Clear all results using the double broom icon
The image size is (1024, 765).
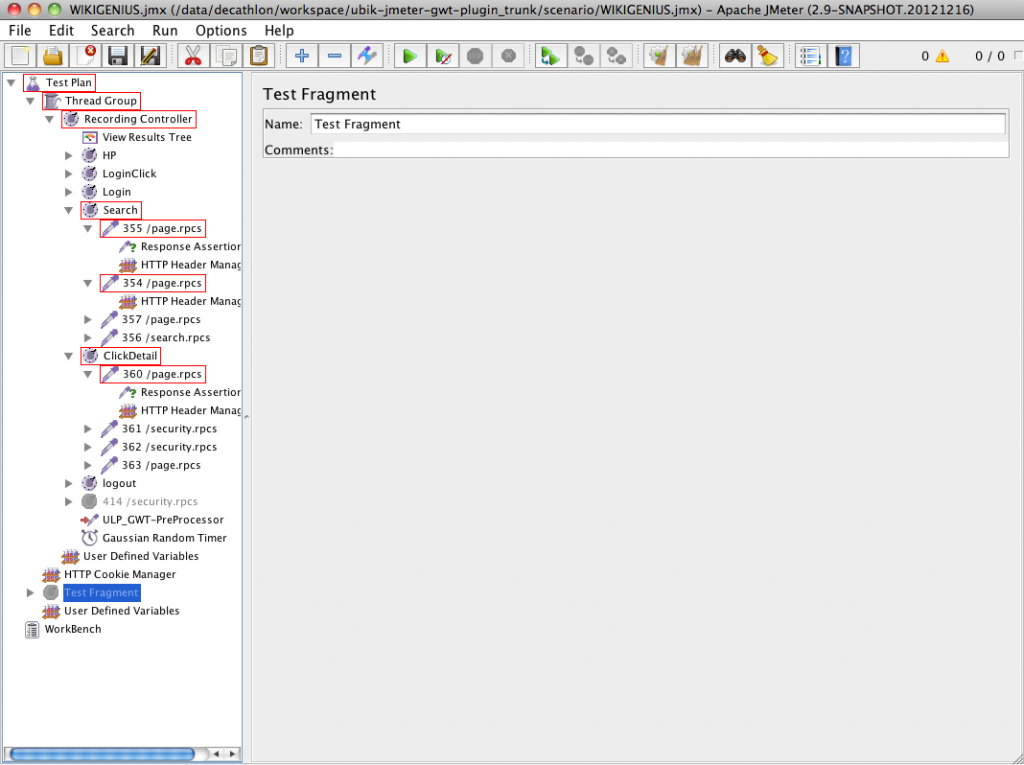pos(692,56)
